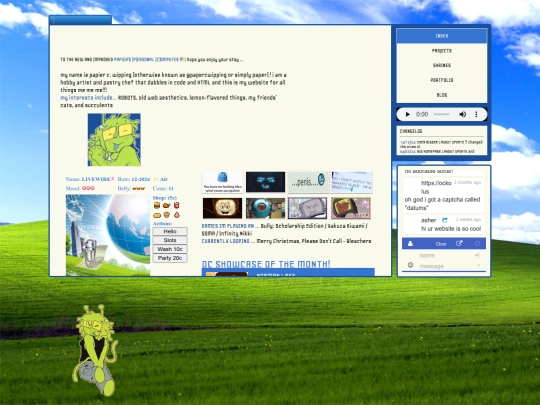540x405 pixels.
Task: Click the Cbox label in chat bar
Action: click(441, 244)
